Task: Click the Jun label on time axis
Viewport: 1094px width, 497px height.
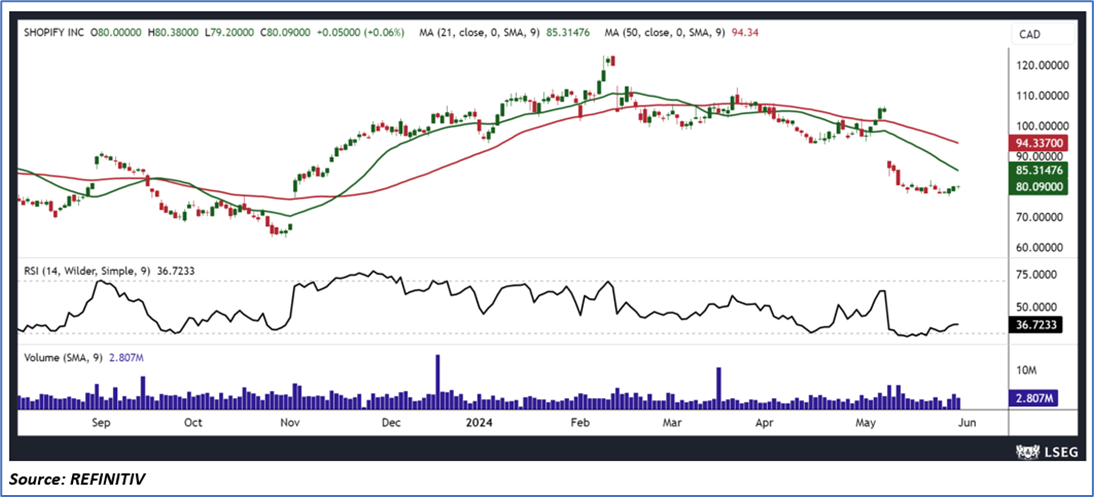Action: click(x=966, y=422)
